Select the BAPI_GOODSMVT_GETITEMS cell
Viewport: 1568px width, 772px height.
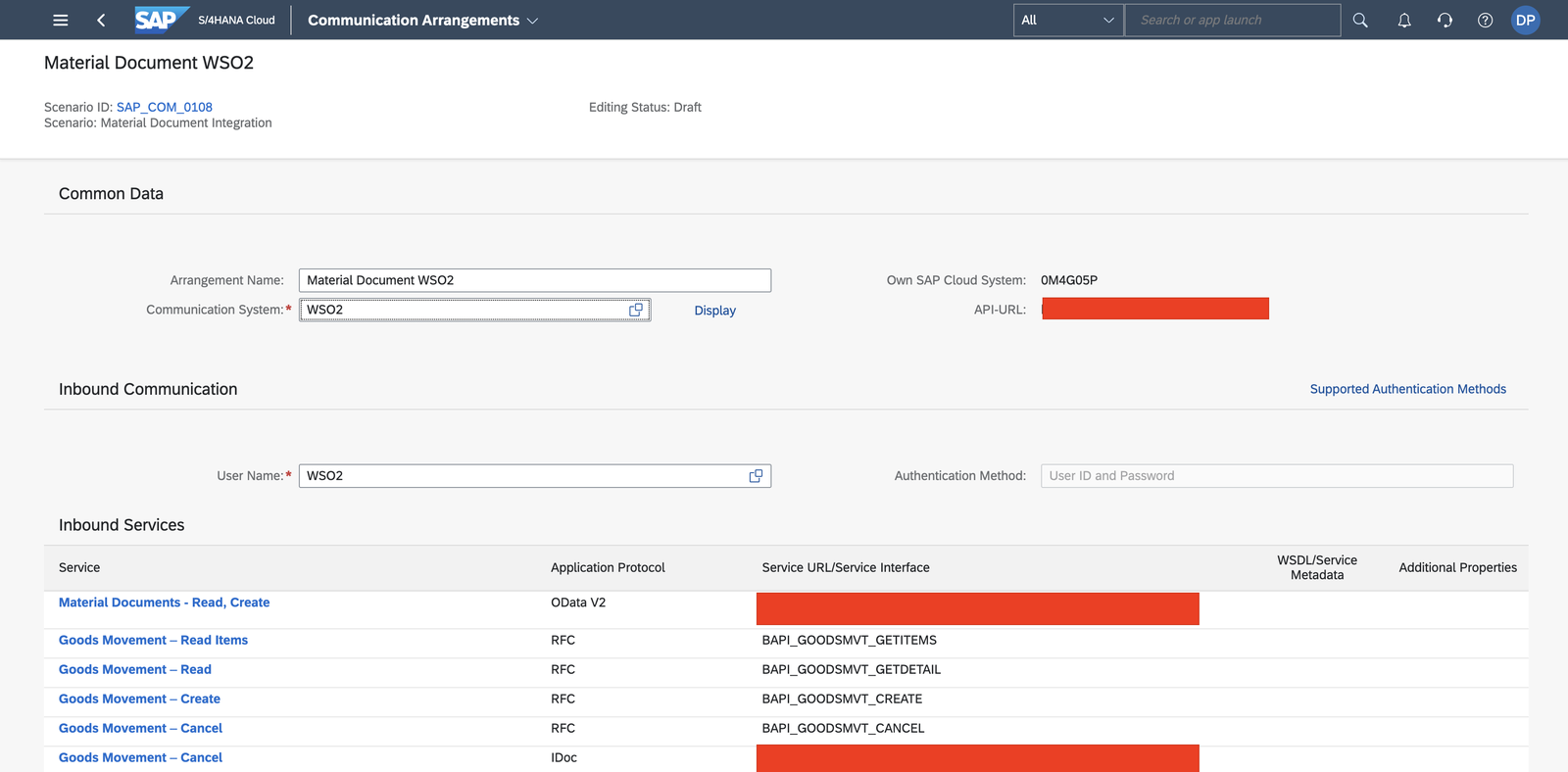point(850,640)
